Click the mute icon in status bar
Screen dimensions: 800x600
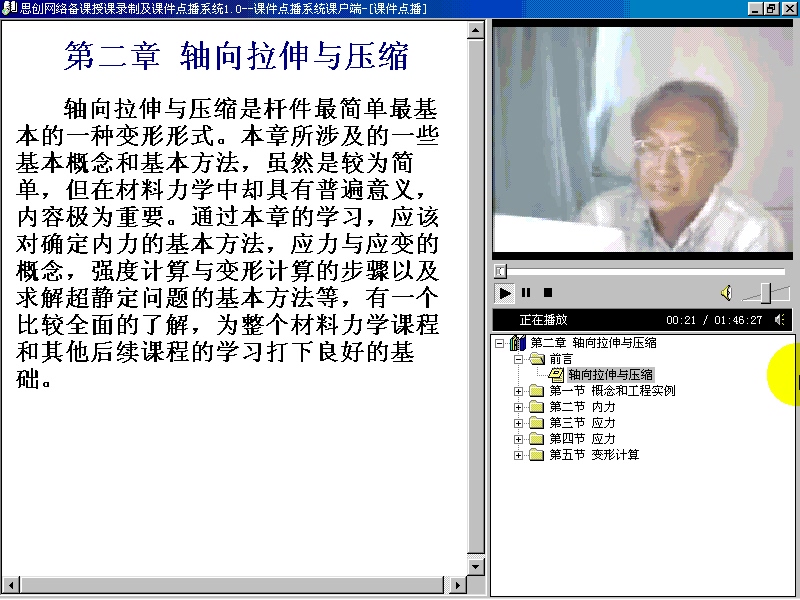[x=779, y=320]
